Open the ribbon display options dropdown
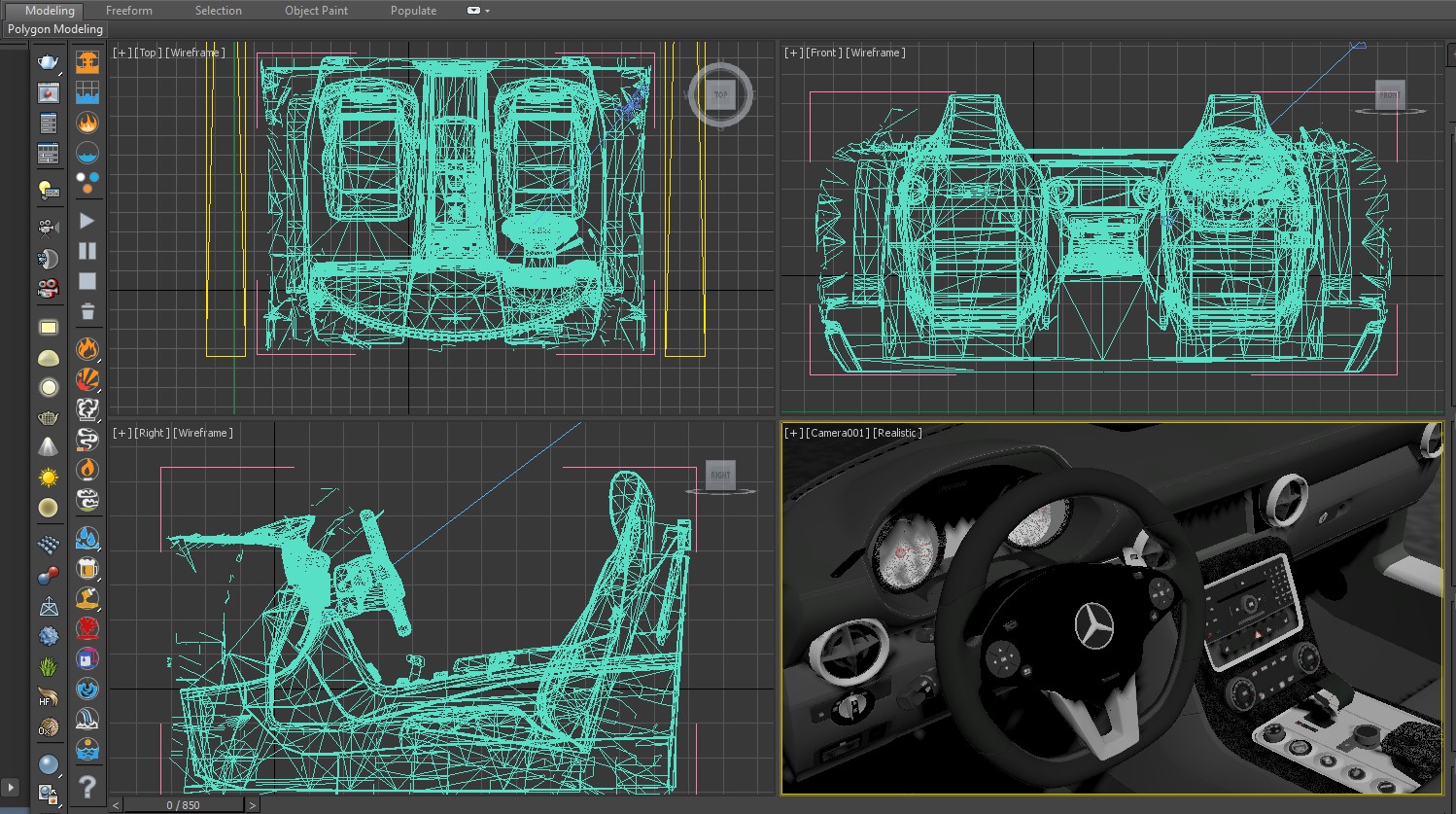 click(478, 11)
